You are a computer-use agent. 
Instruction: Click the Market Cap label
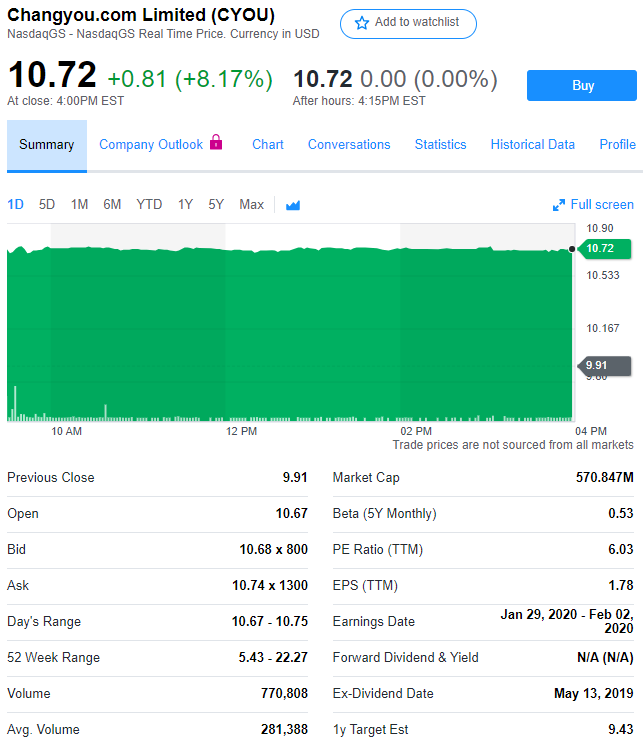pyautogui.click(x=366, y=477)
